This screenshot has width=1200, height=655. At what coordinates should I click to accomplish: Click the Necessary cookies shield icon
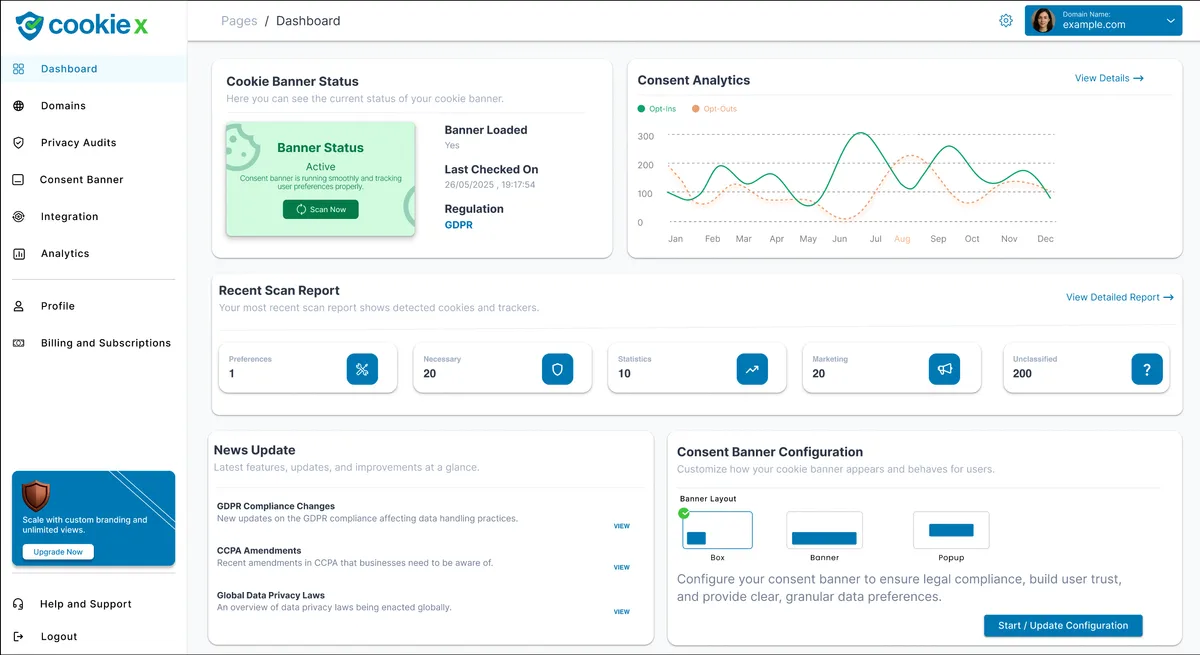tap(557, 369)
